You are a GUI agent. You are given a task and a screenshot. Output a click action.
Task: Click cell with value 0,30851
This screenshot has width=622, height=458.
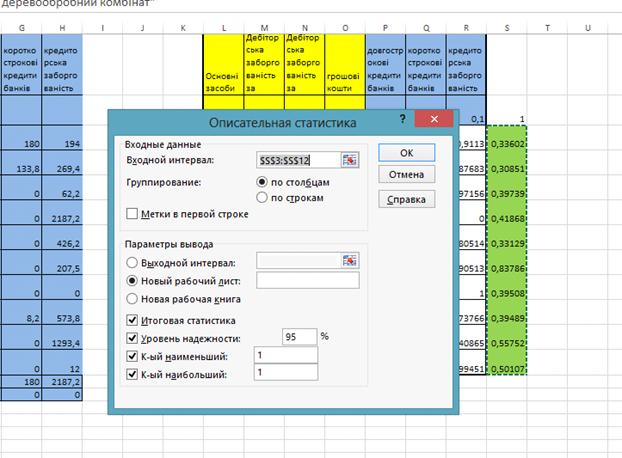coord(507,163)
